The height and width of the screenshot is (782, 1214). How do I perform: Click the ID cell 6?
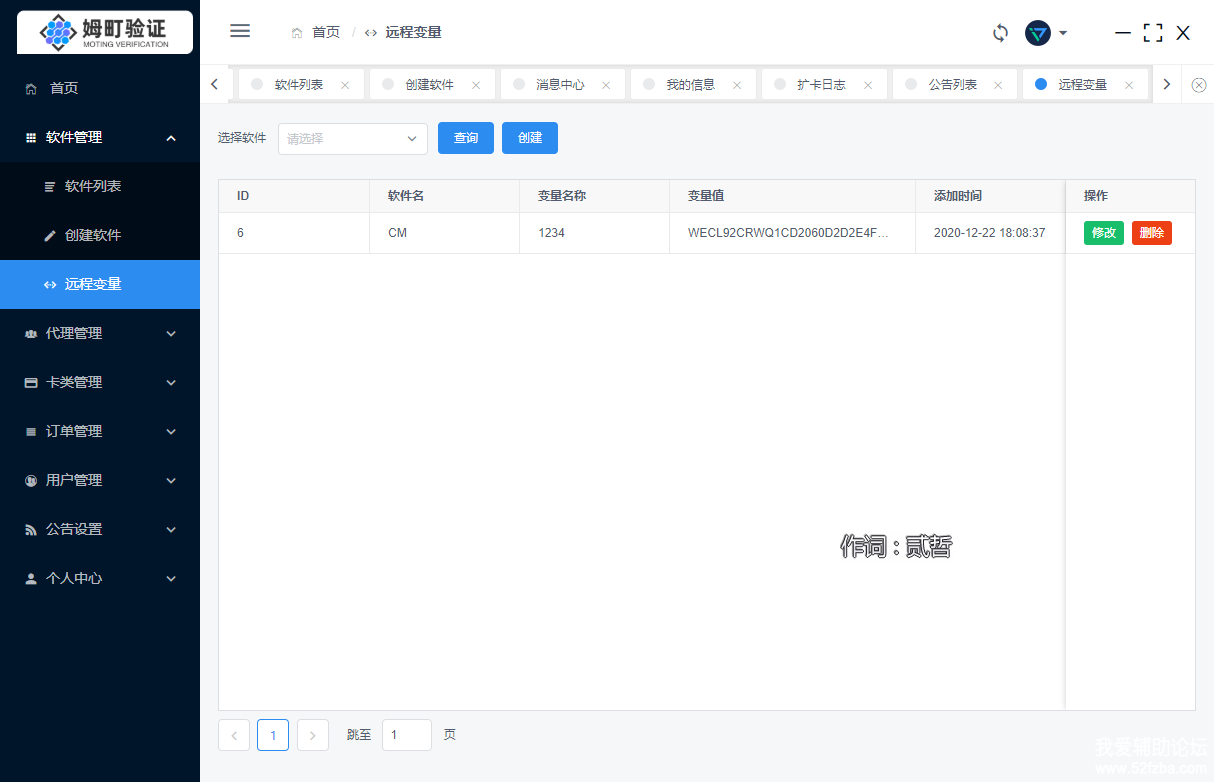coord(294,233)
